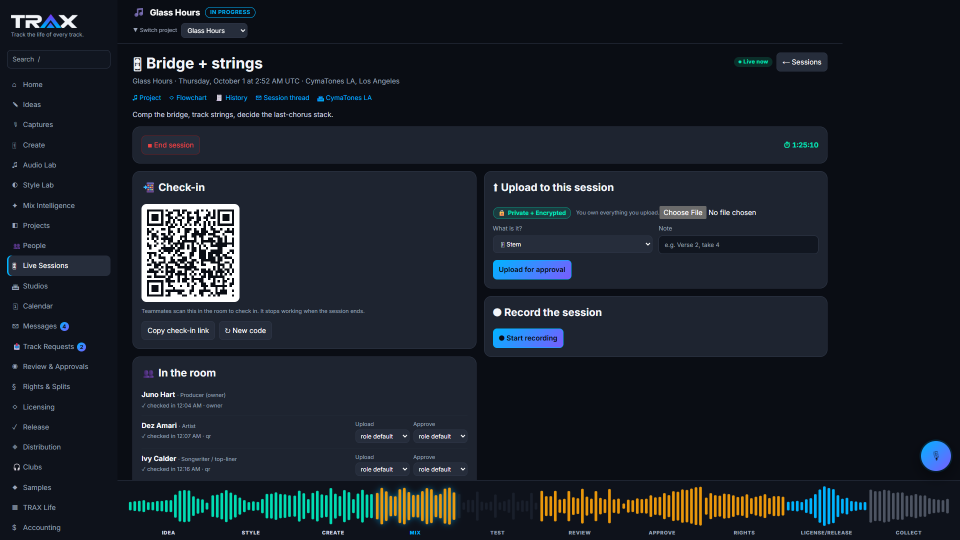Viewport: 960px width, 540px height.
Task: Open the TRAX Life icon
Action: [x=15, y=508]
